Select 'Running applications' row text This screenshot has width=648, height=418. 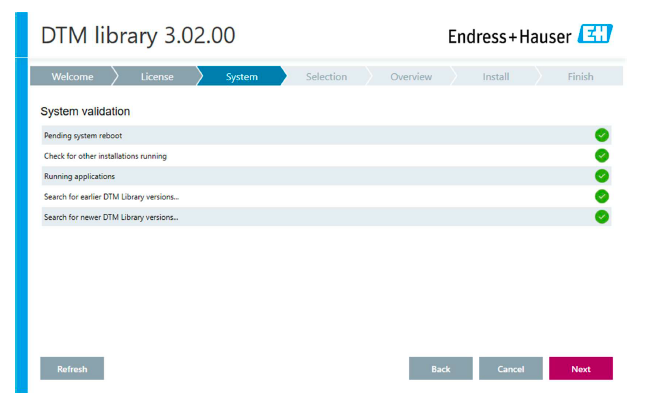click(x=79, y=177)
